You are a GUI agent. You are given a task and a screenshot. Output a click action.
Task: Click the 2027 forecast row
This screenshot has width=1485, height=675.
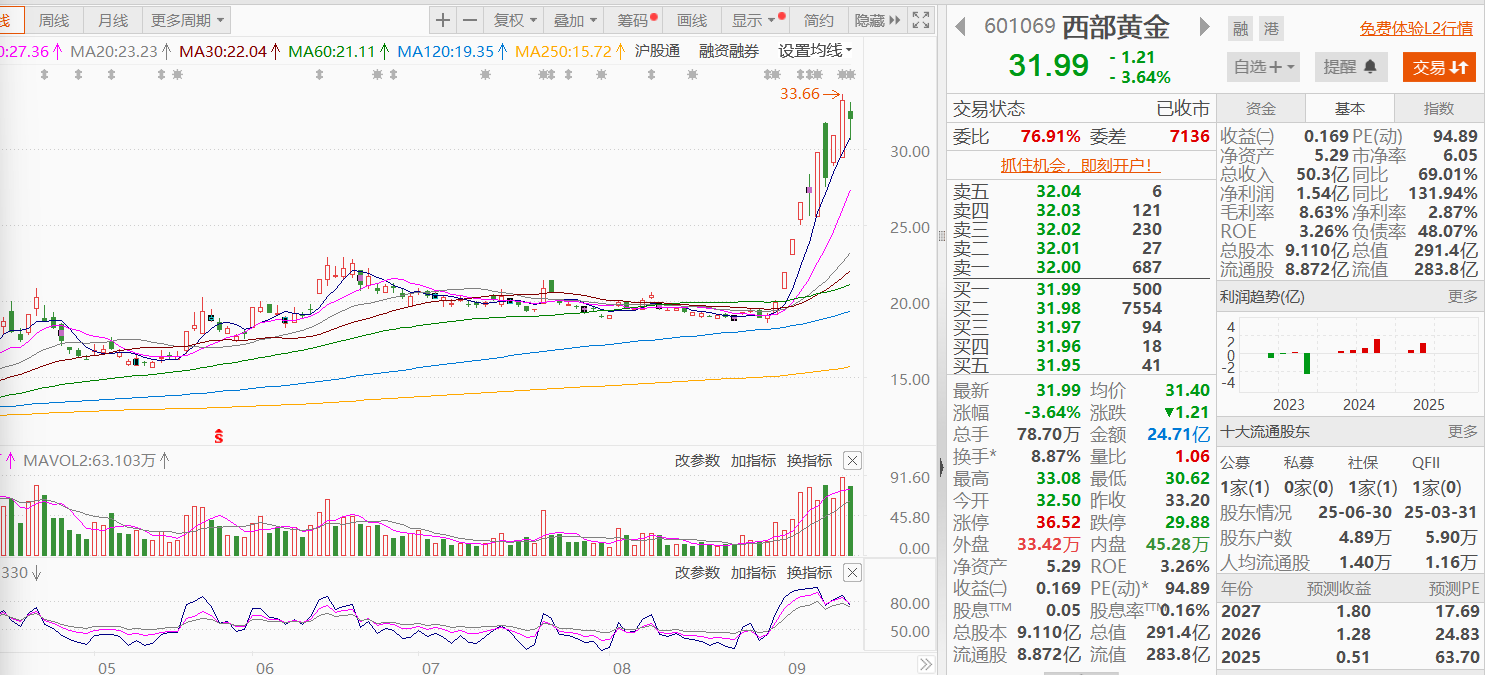(1350, 611)
